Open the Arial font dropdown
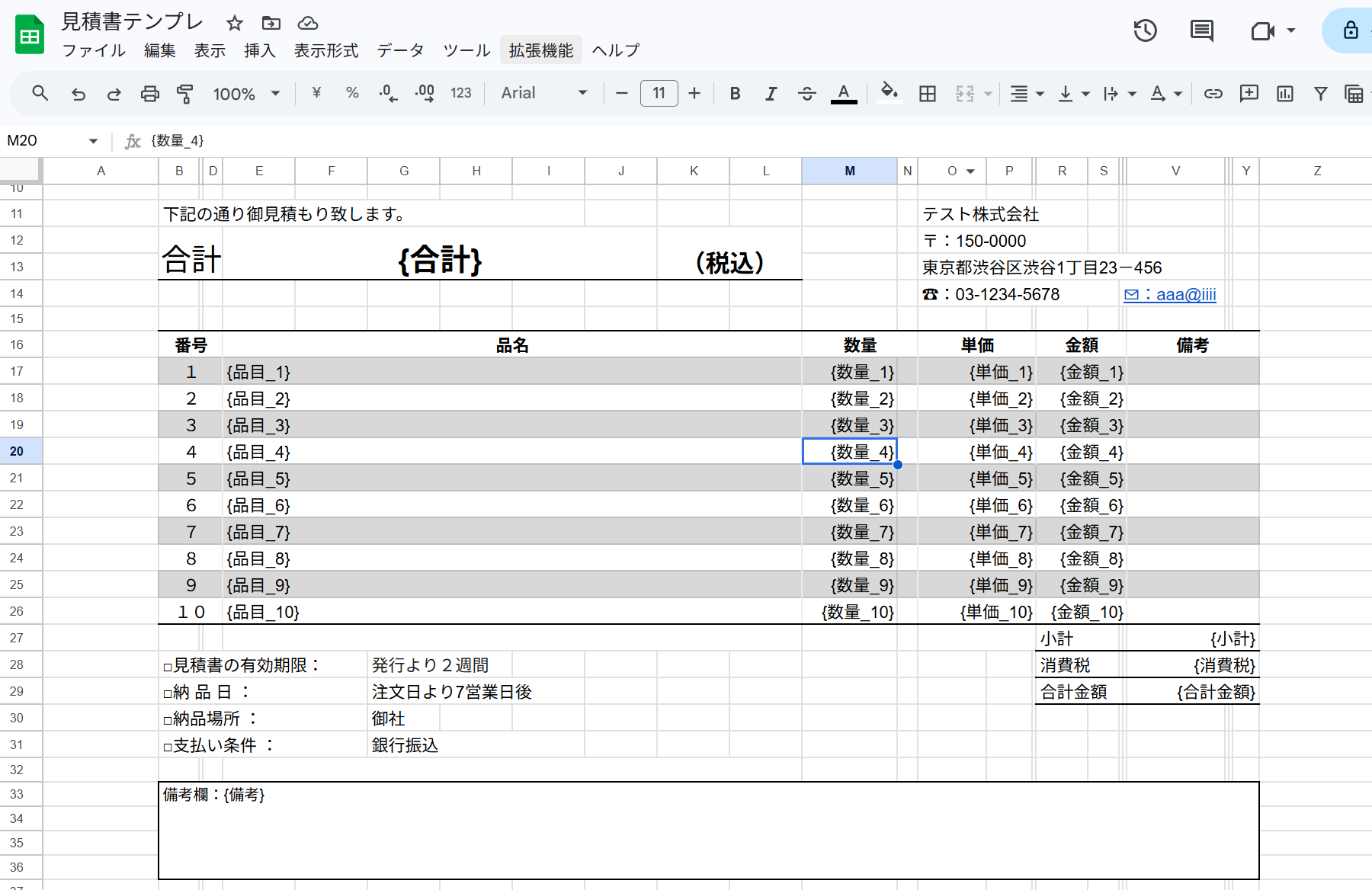The width and height of the screenshot is (1372, 890). tap(544, 93)
